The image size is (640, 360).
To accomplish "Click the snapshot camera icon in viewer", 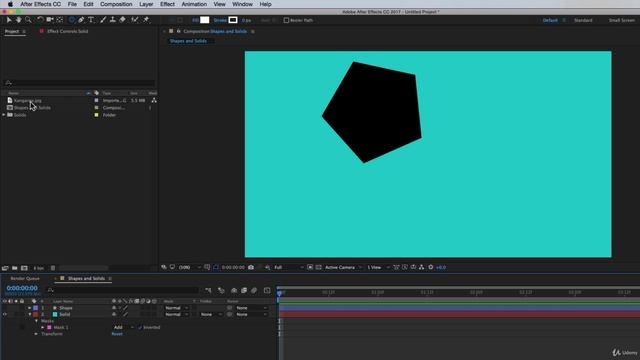I will [x=251, y=267].
